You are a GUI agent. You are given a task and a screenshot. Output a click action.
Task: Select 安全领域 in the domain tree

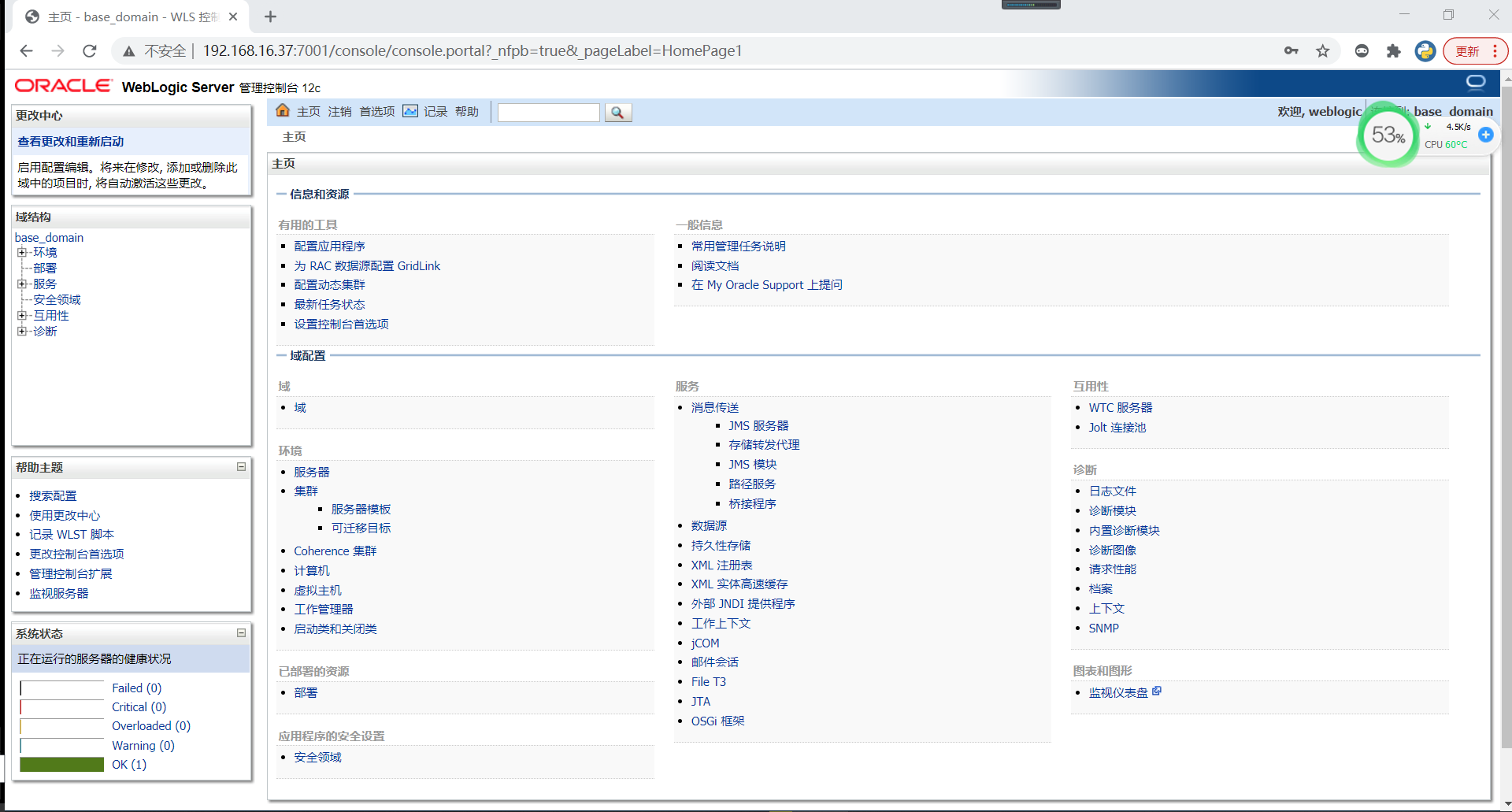(x=57, y=299)
